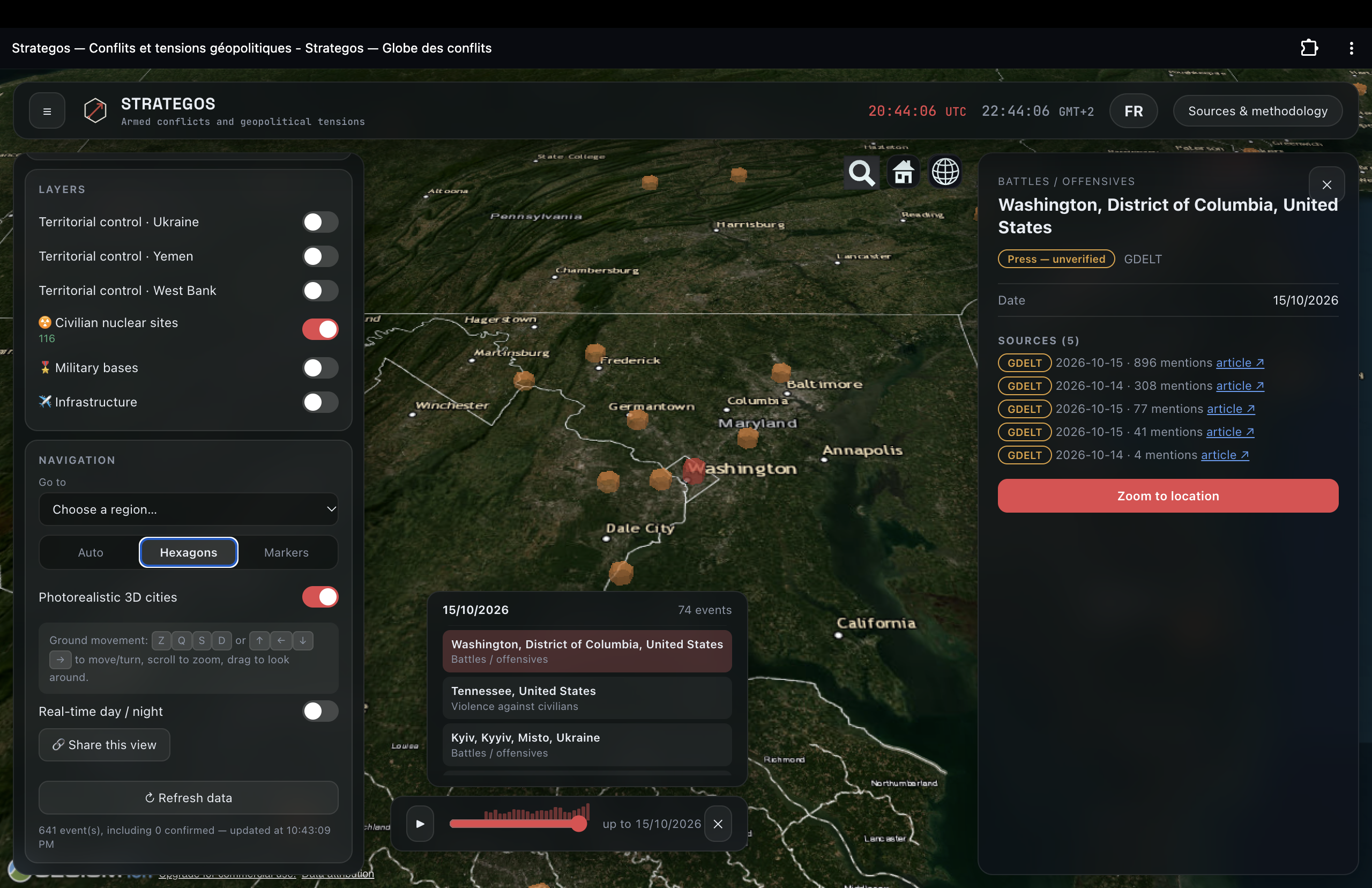The width and height of the screenshot is (1372, 888).
Task: Open the 4 mentions article link
Action: (x=1225, y=455)
